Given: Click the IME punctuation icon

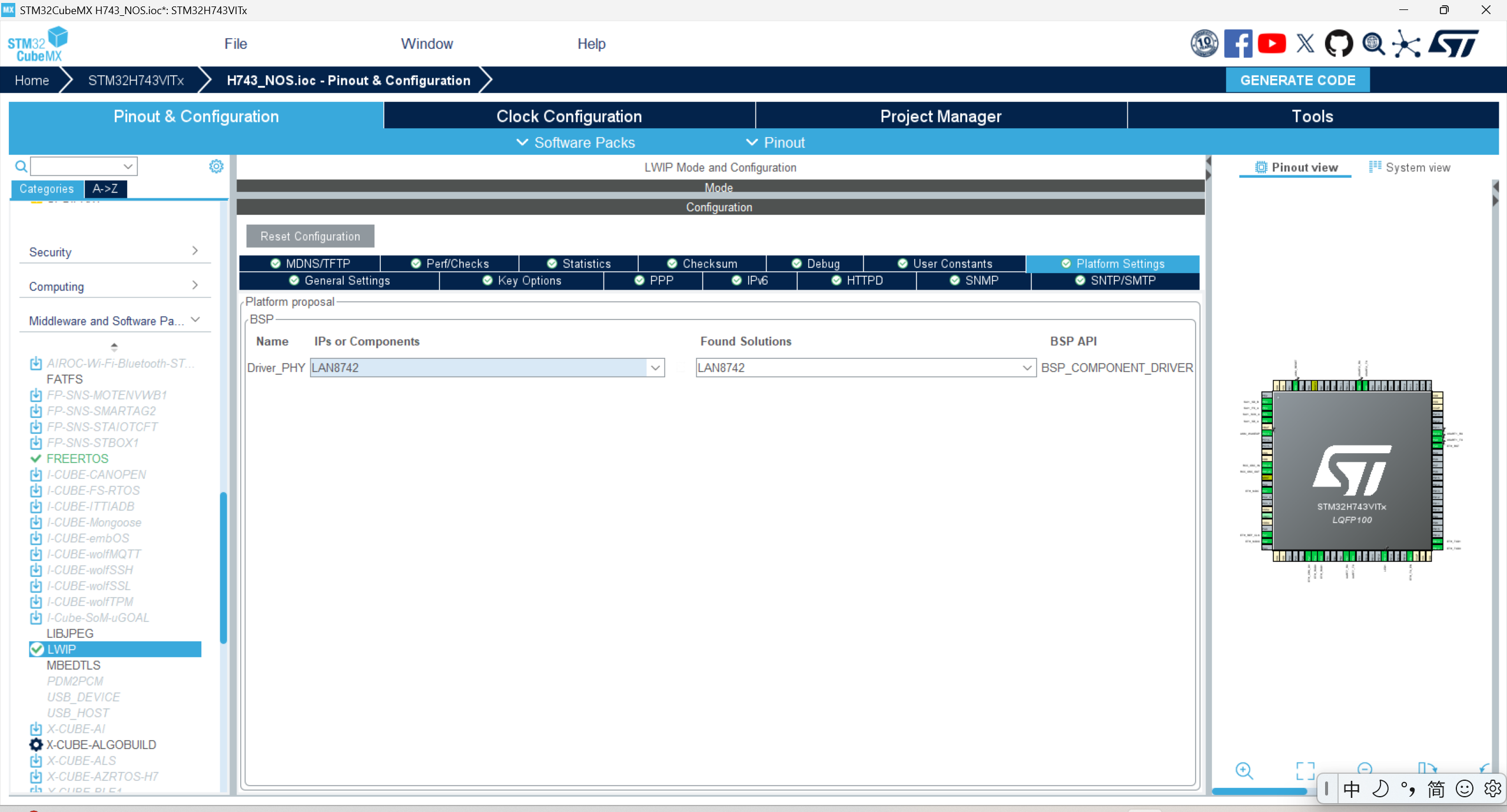Looking at the screenshot, I should 1408,789.
